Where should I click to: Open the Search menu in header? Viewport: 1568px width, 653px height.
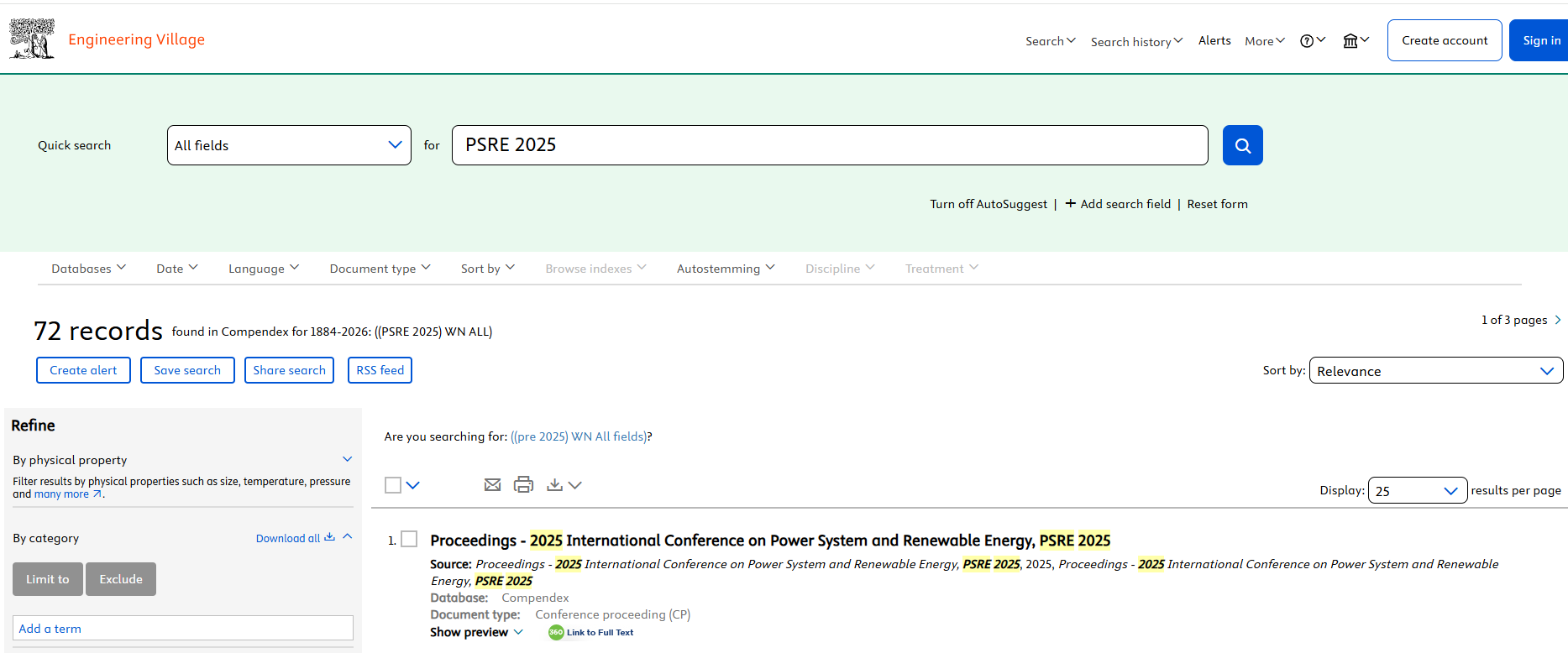(x=1051, y=41)
